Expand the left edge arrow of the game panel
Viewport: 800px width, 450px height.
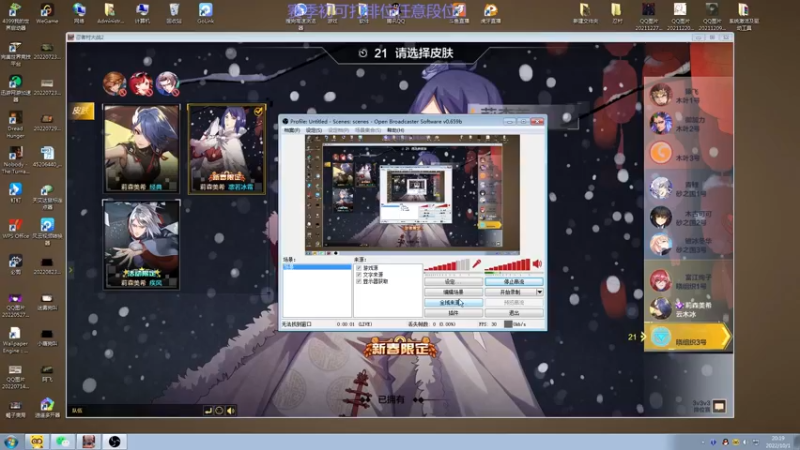pos(71,270)
